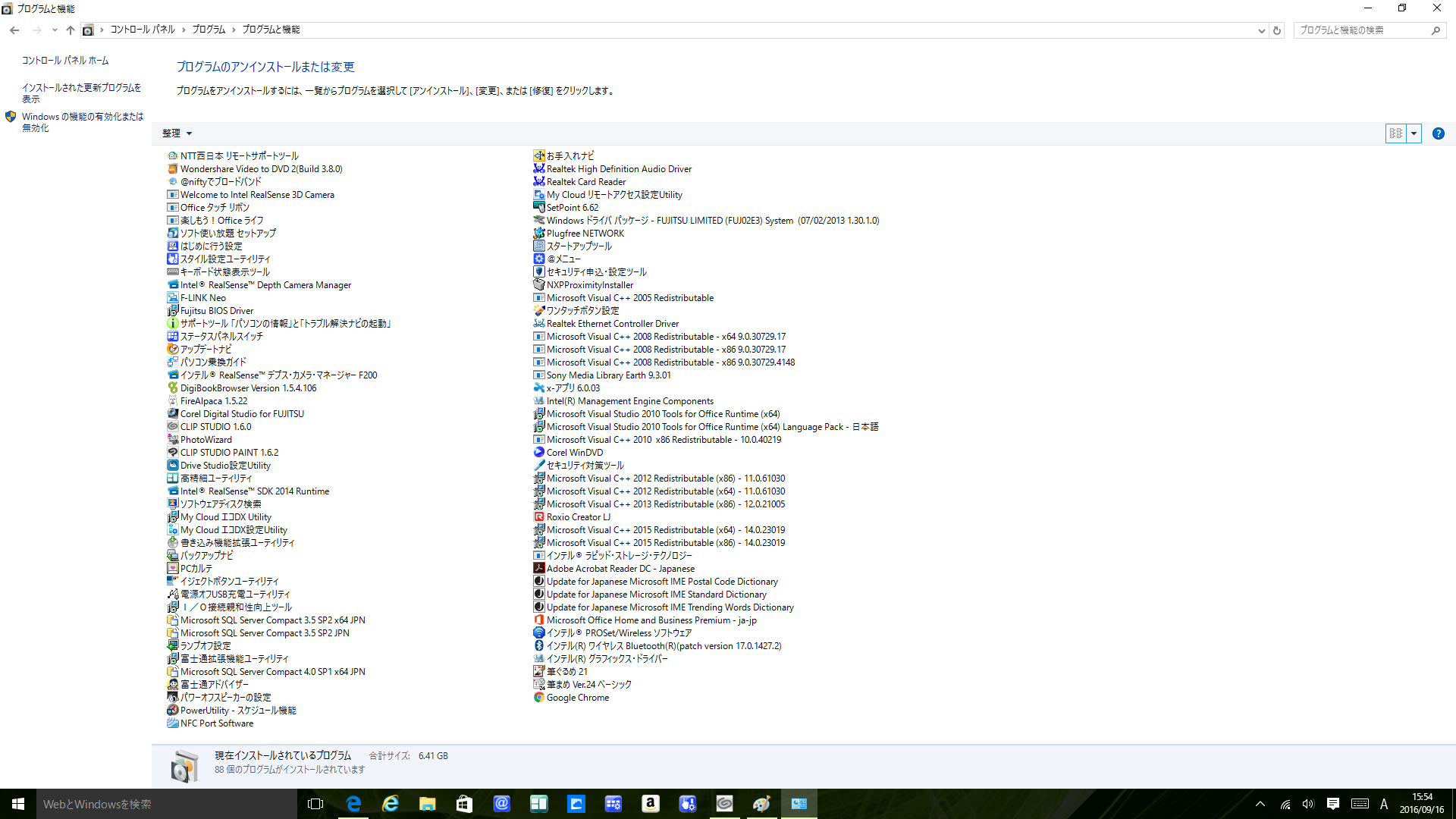Select Roxio Creator LJ icon
The image size is (1456, 819).
click(x=538, y=517)
